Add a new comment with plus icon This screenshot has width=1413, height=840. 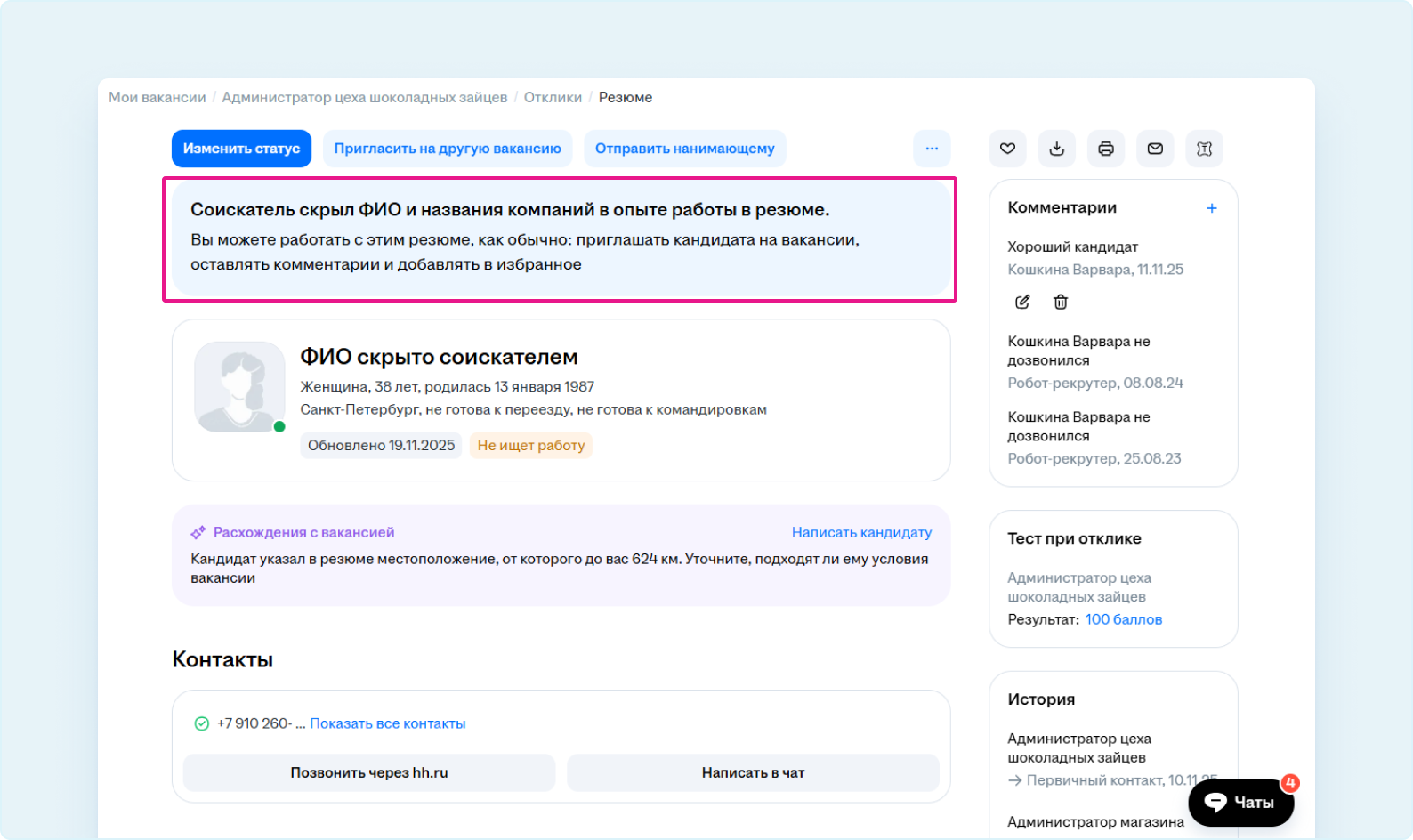[1211, 208]
